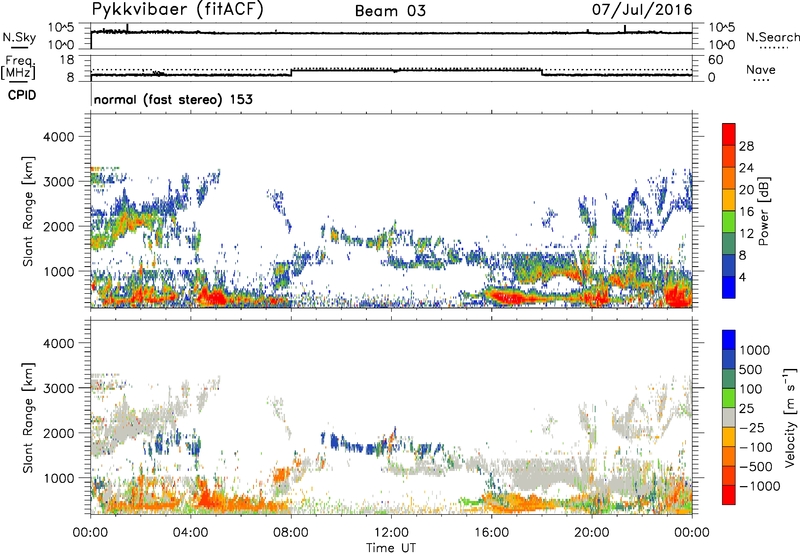Click the frequency step-up at 08:00 UT
800x554 pixels.
click(x=291, y=72)
